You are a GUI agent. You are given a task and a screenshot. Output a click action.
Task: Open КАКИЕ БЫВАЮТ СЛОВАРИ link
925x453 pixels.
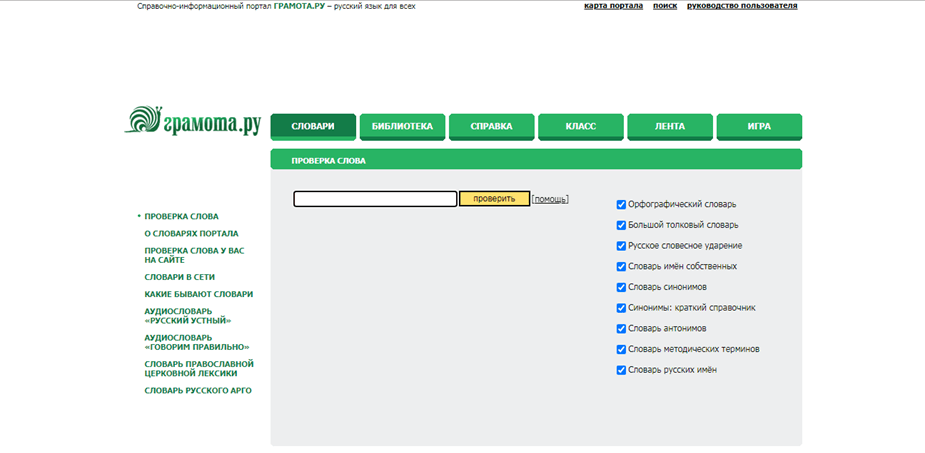click(198, 294)
